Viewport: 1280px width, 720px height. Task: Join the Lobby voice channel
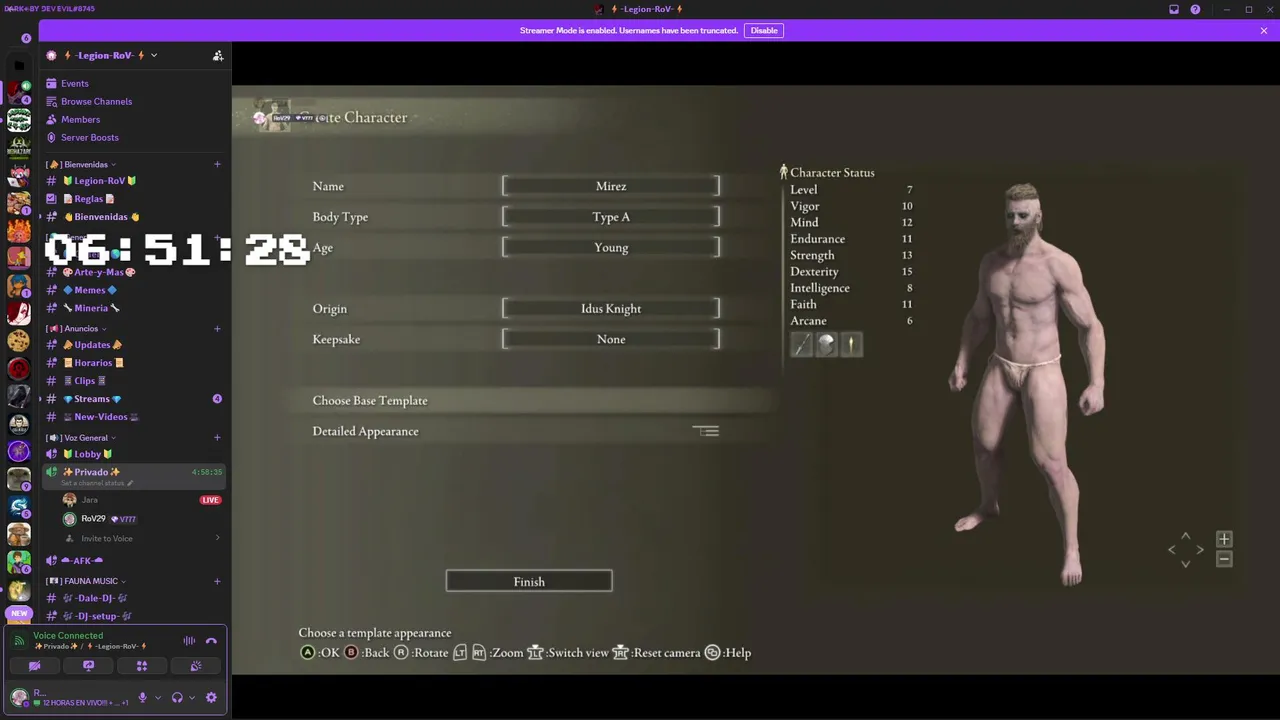[x=88, y=454]
